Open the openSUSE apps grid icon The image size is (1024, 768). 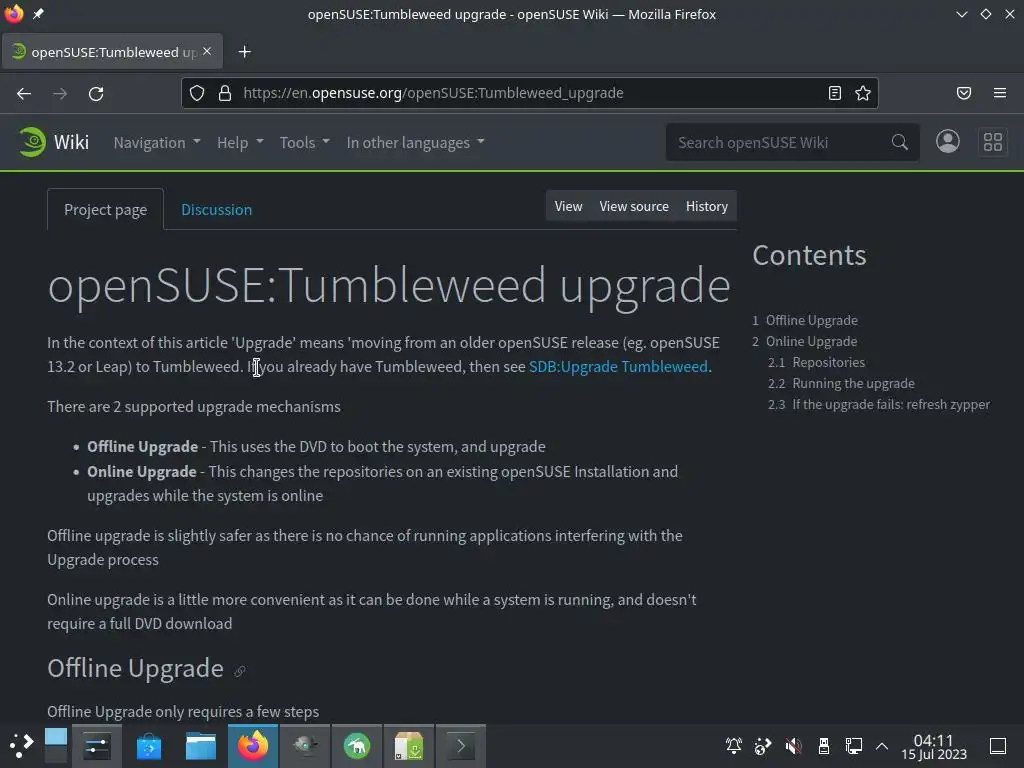click(x=993, y=142)
